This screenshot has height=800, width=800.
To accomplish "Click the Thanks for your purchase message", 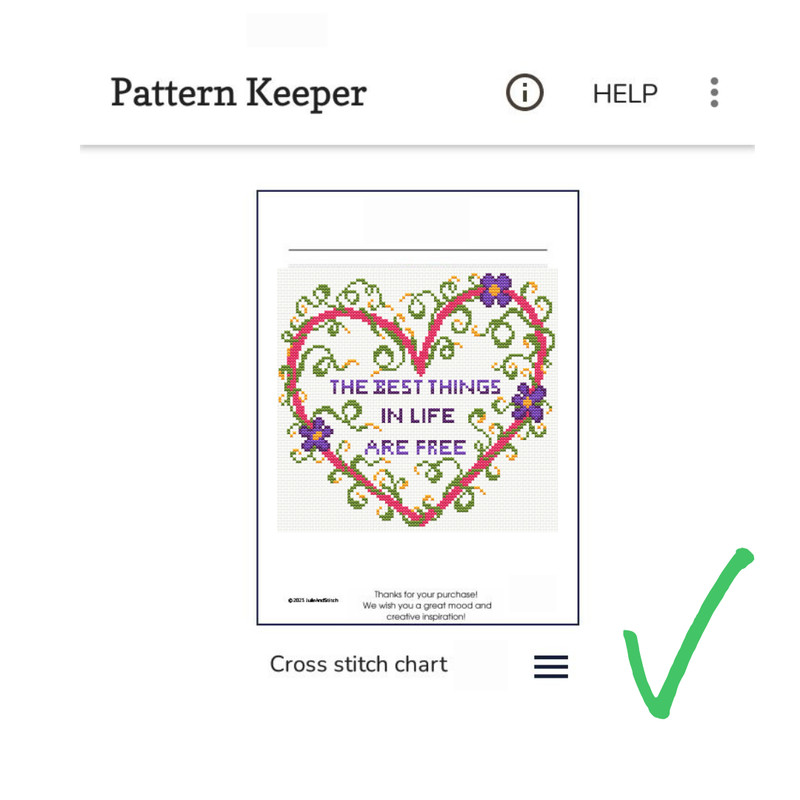I will click(426, 606).
